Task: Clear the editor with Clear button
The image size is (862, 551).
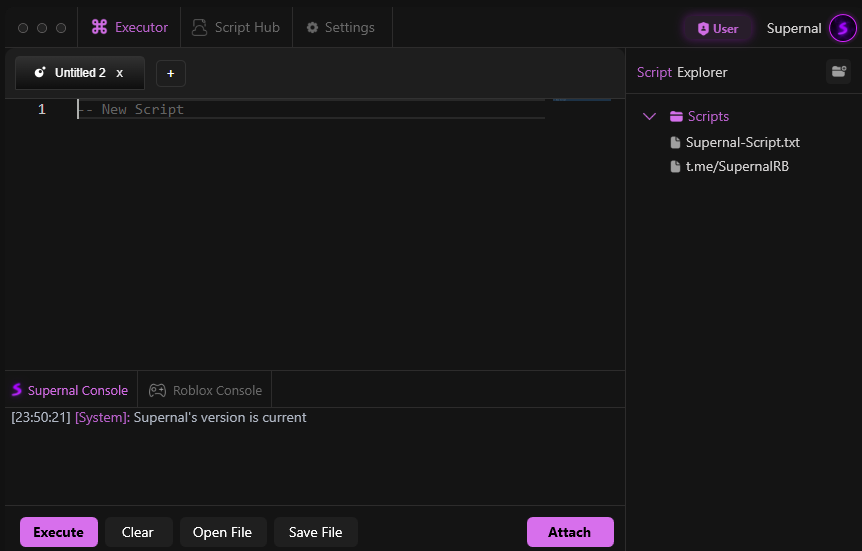Action: (x=138, y=532)
